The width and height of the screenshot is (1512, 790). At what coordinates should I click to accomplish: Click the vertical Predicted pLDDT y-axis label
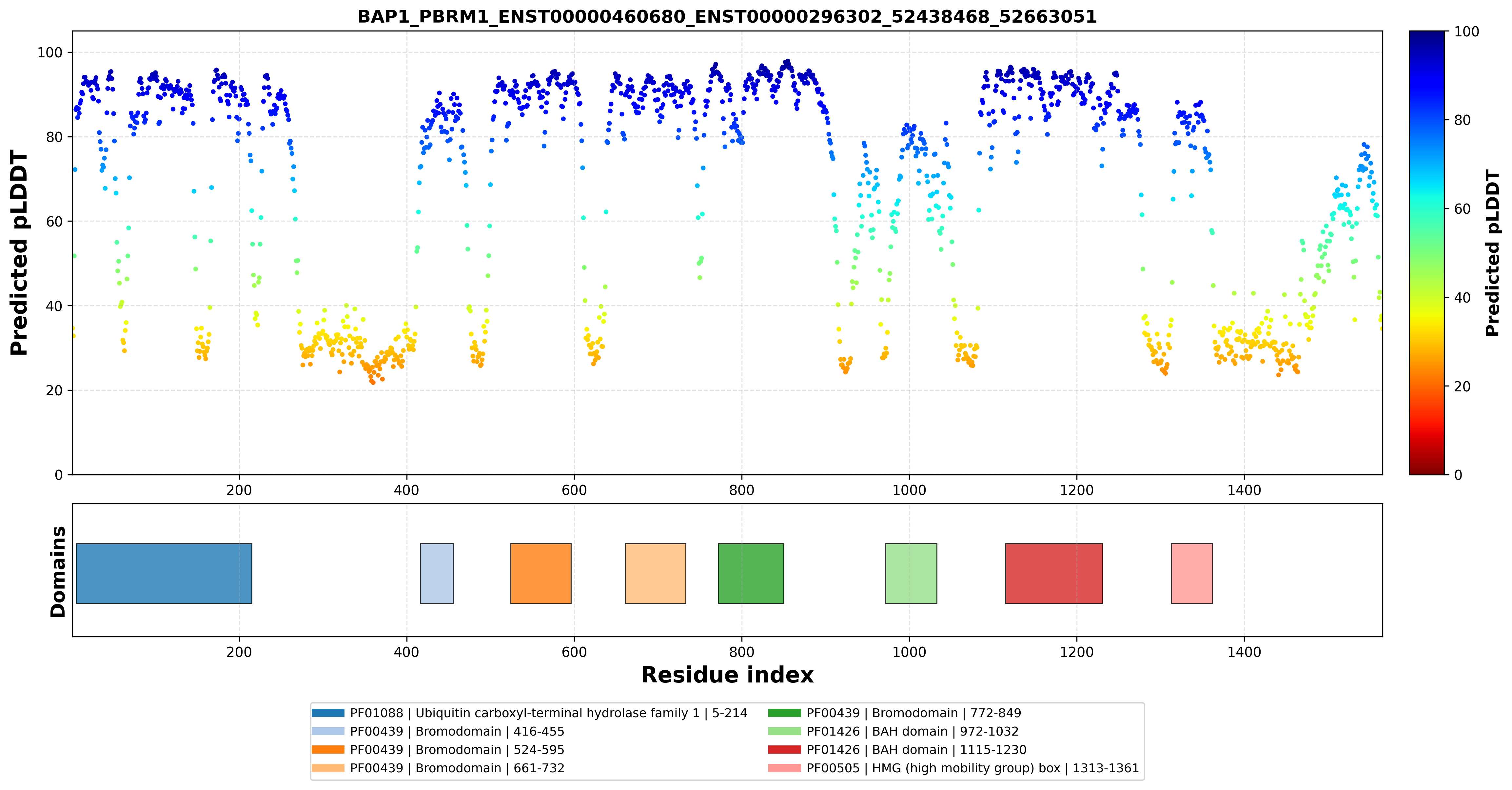(x=19, y=253)
